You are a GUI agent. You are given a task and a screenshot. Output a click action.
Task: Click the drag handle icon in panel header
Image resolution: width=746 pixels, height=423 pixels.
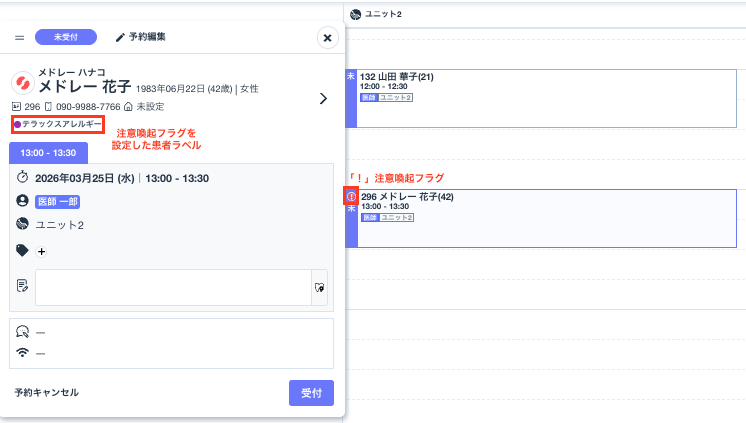click(x=19, y=37)
